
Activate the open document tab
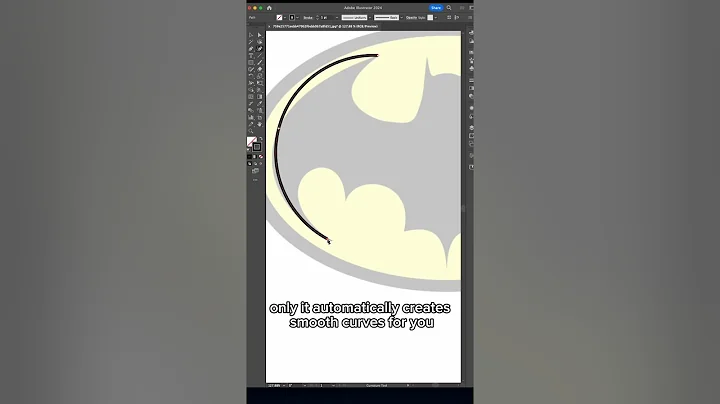(326, 27)
